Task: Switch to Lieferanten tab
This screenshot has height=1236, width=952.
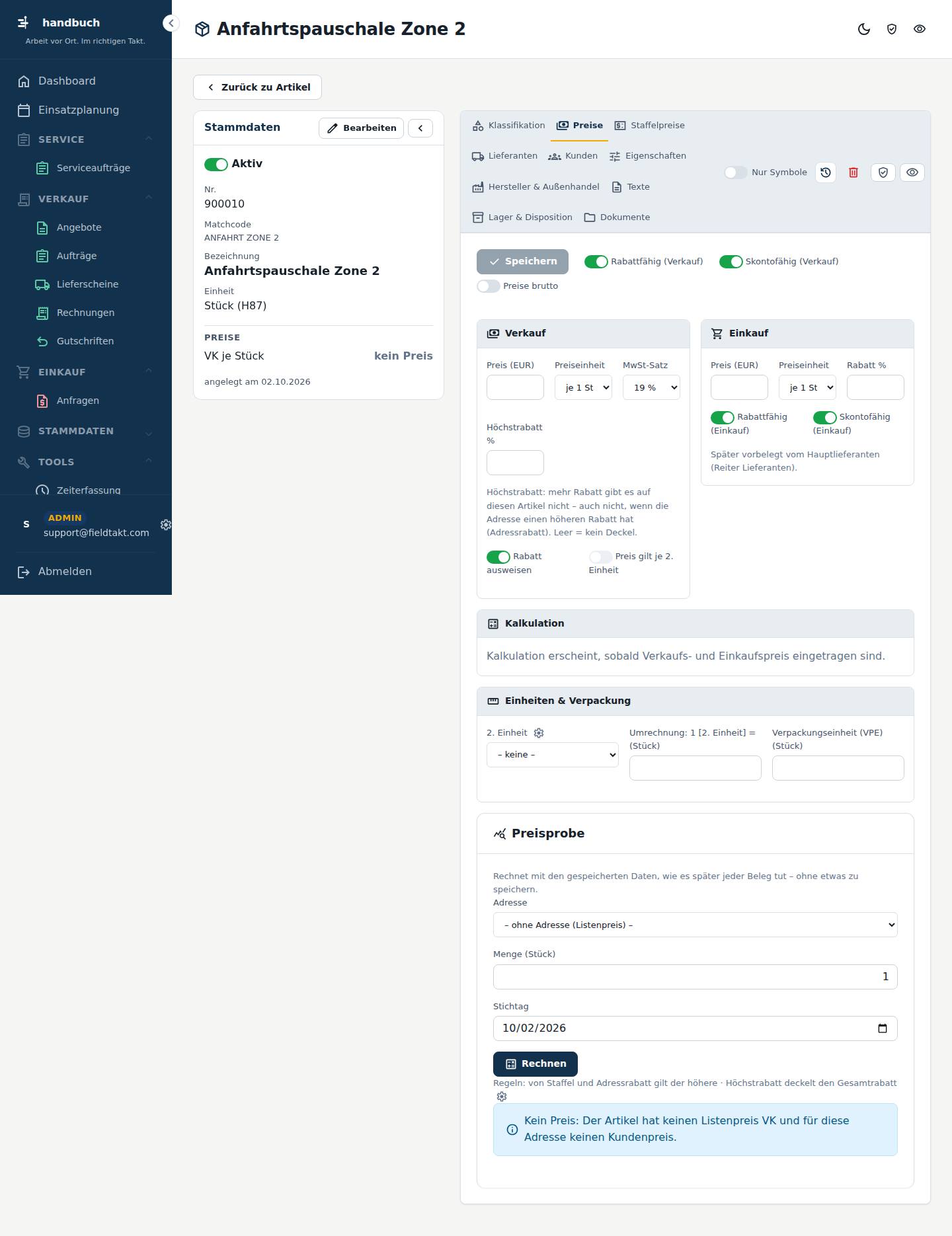Action: (504, 156)
